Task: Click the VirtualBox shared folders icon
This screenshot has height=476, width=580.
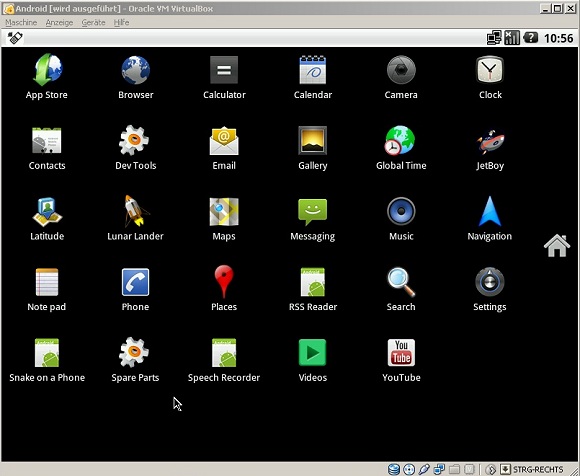Action: pos(454,469)
